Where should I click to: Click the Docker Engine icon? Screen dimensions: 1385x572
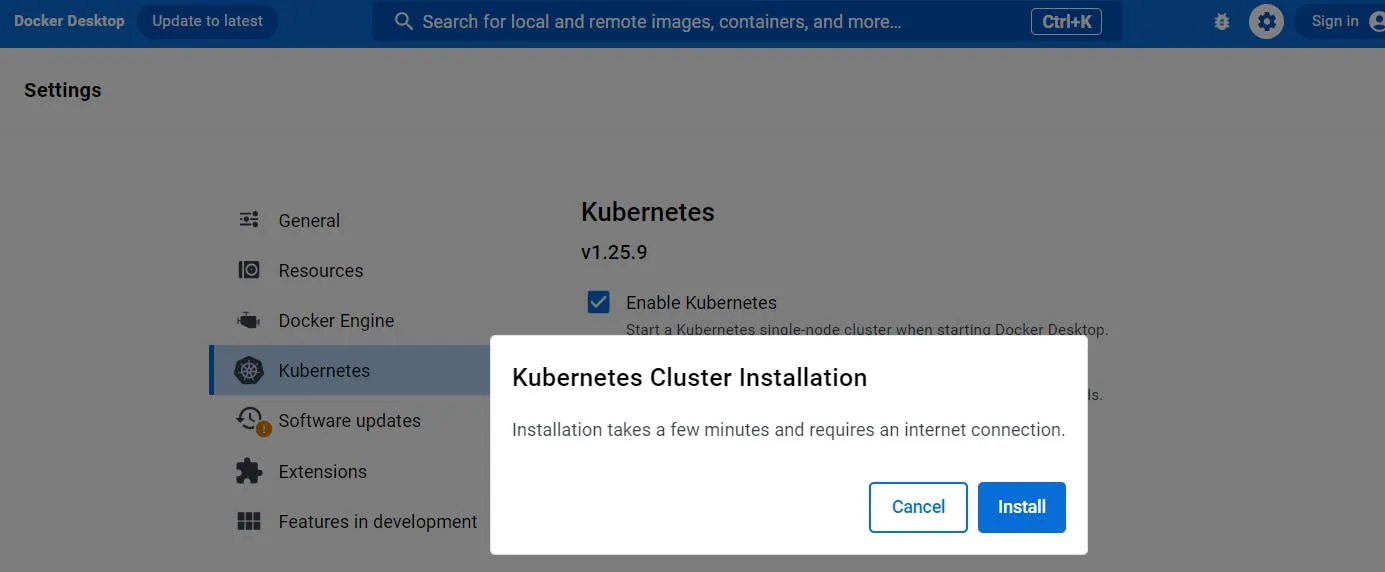click(x=248, y=320)
